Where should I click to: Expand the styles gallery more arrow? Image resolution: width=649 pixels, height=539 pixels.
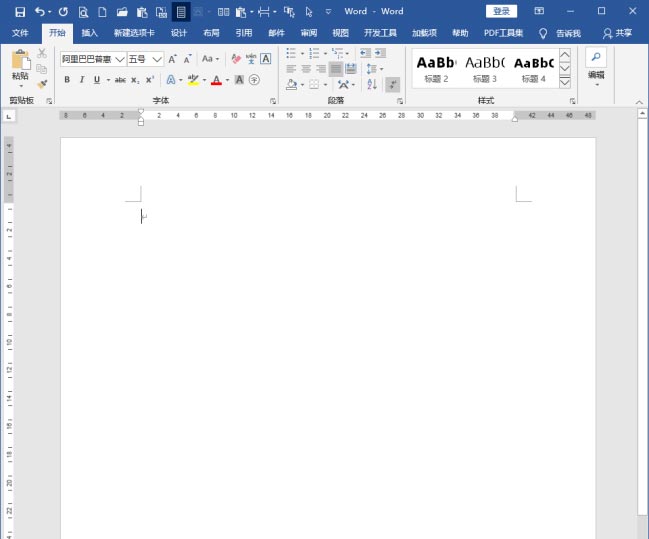565,82
